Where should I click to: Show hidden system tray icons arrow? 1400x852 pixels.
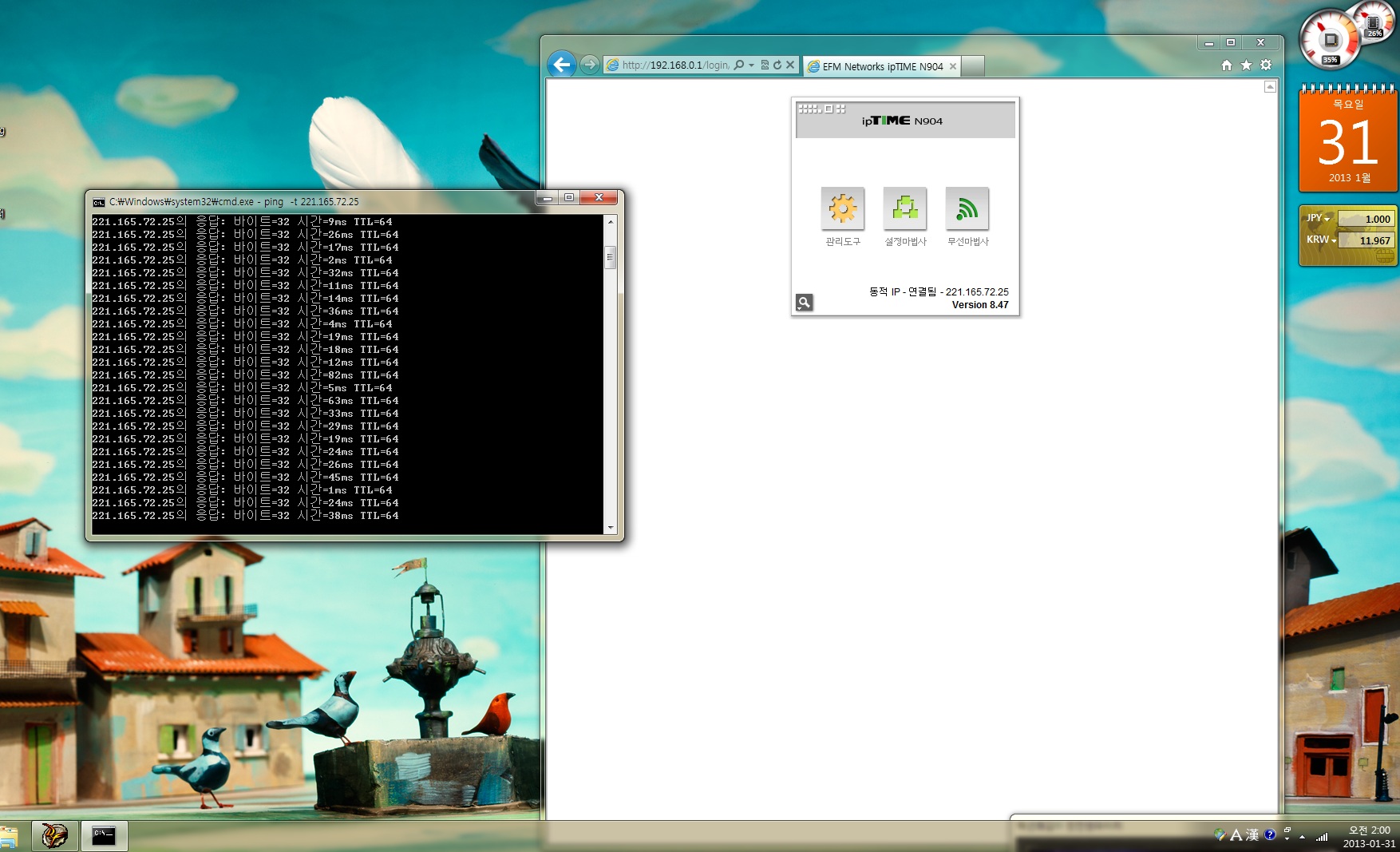[1302, 837]
